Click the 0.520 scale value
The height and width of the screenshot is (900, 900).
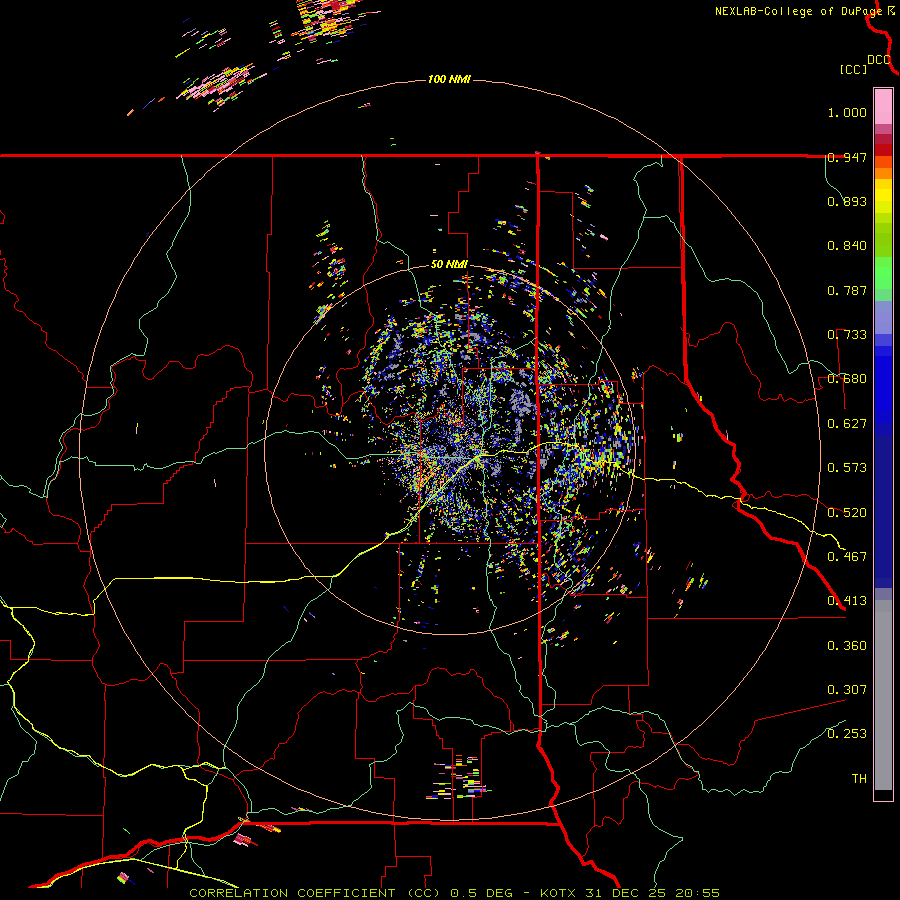847,513
